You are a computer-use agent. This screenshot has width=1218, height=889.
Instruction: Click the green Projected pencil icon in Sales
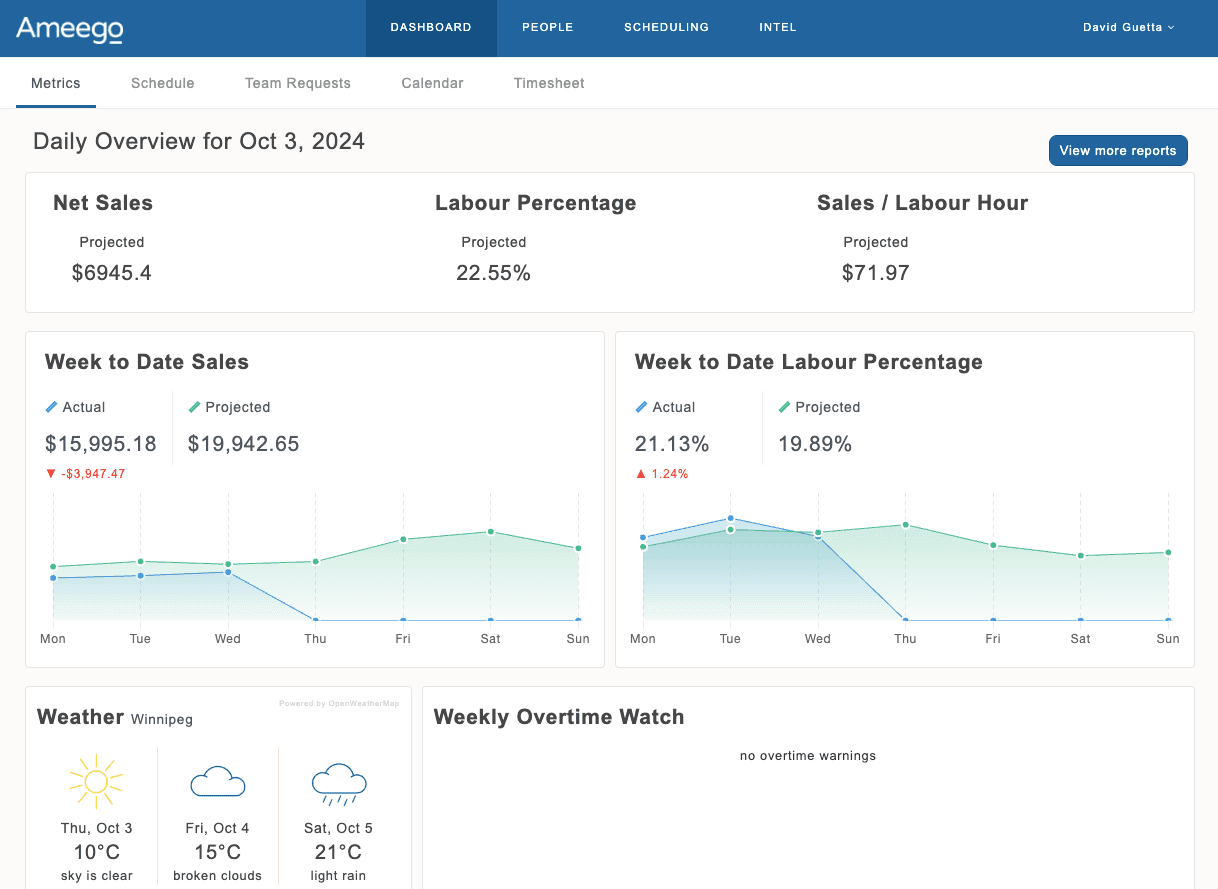click(194, 407)
